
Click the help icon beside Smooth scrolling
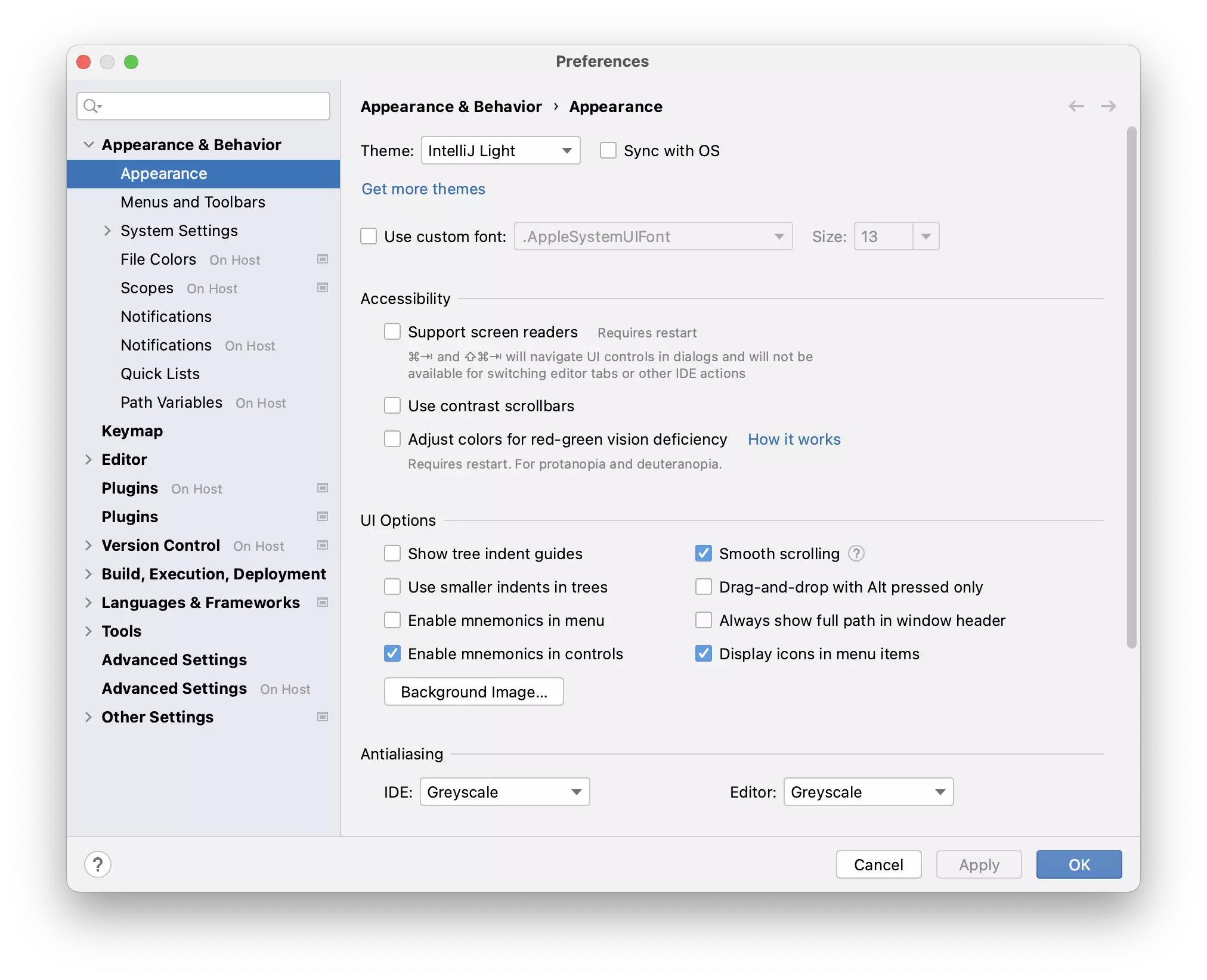(x=856, y=554)
